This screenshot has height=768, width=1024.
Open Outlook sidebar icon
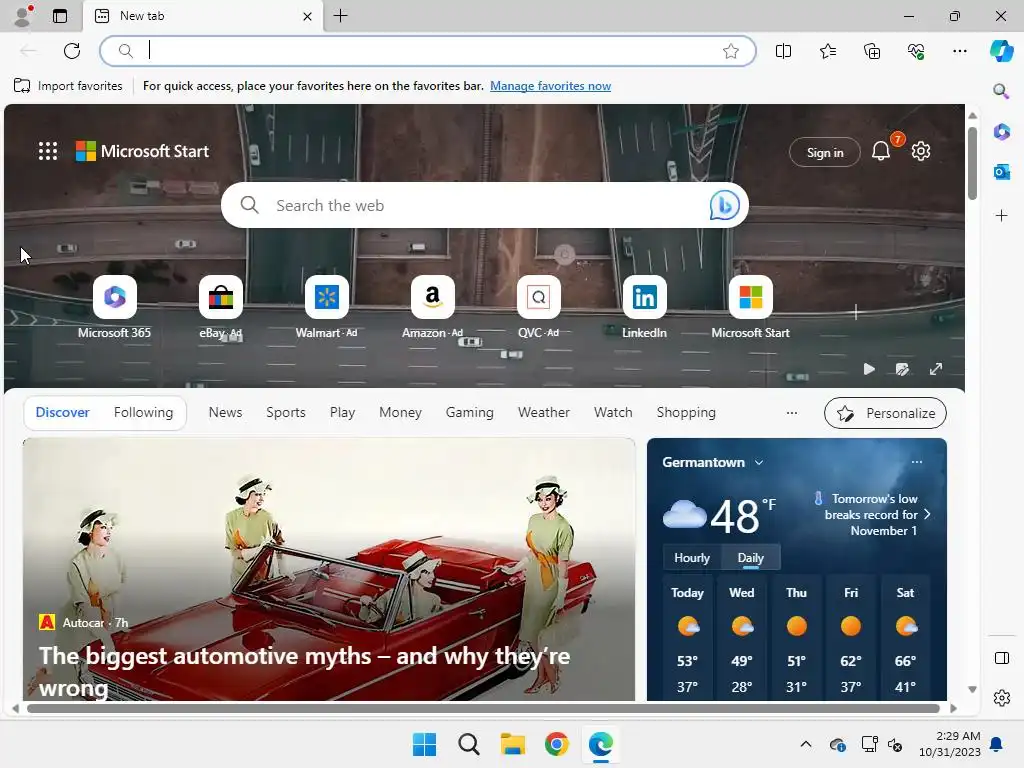(1002, 172)
